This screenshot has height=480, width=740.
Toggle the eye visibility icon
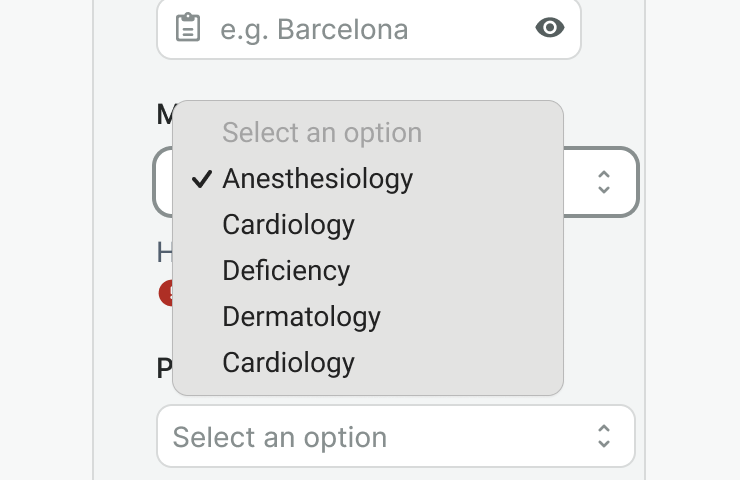tap(550, 28)
